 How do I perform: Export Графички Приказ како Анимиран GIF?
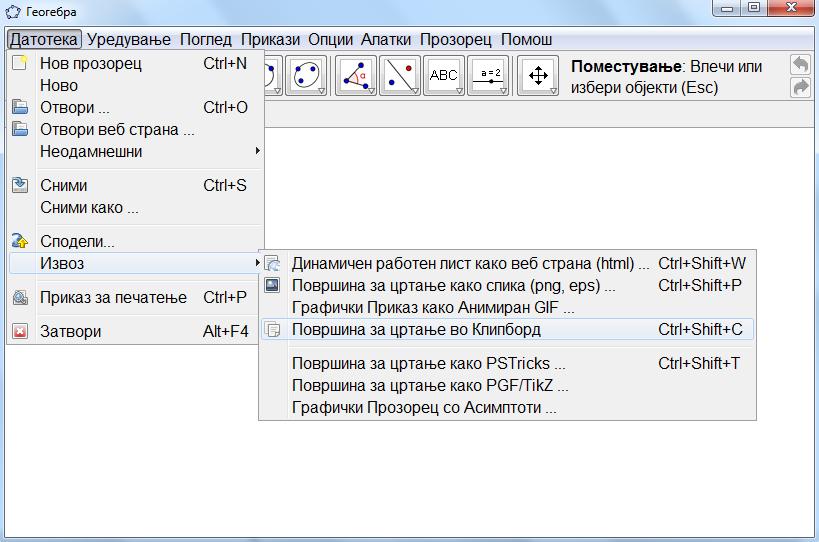(x=507, y=308)
